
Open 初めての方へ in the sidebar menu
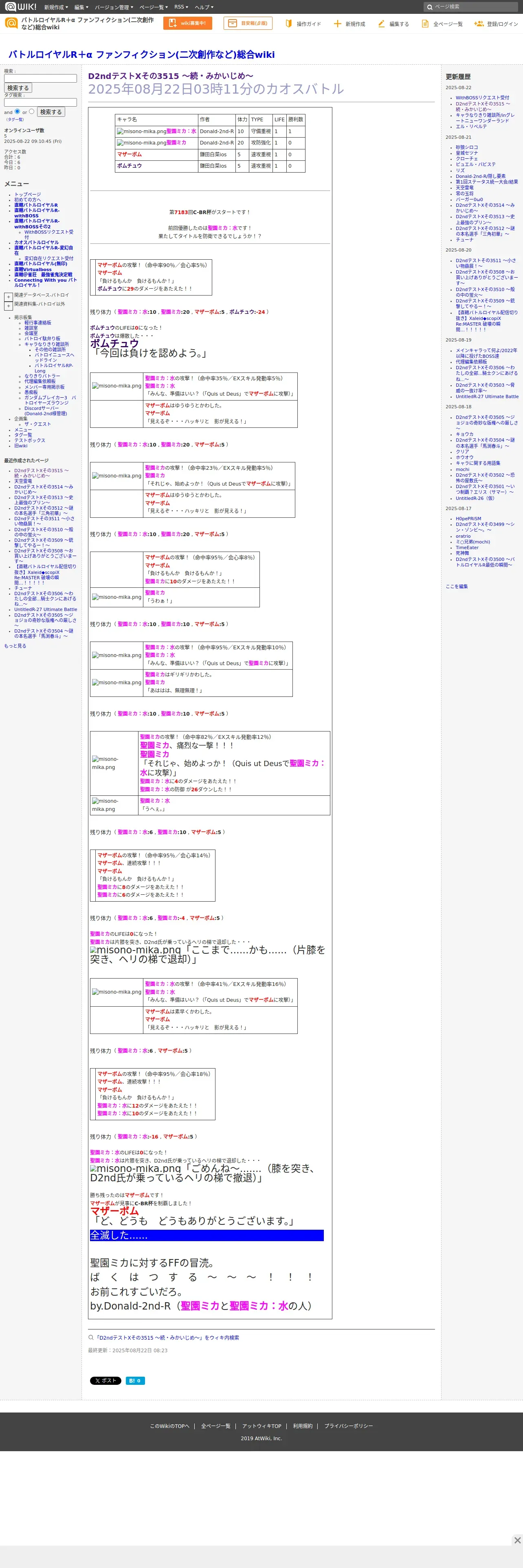point(27,199)
